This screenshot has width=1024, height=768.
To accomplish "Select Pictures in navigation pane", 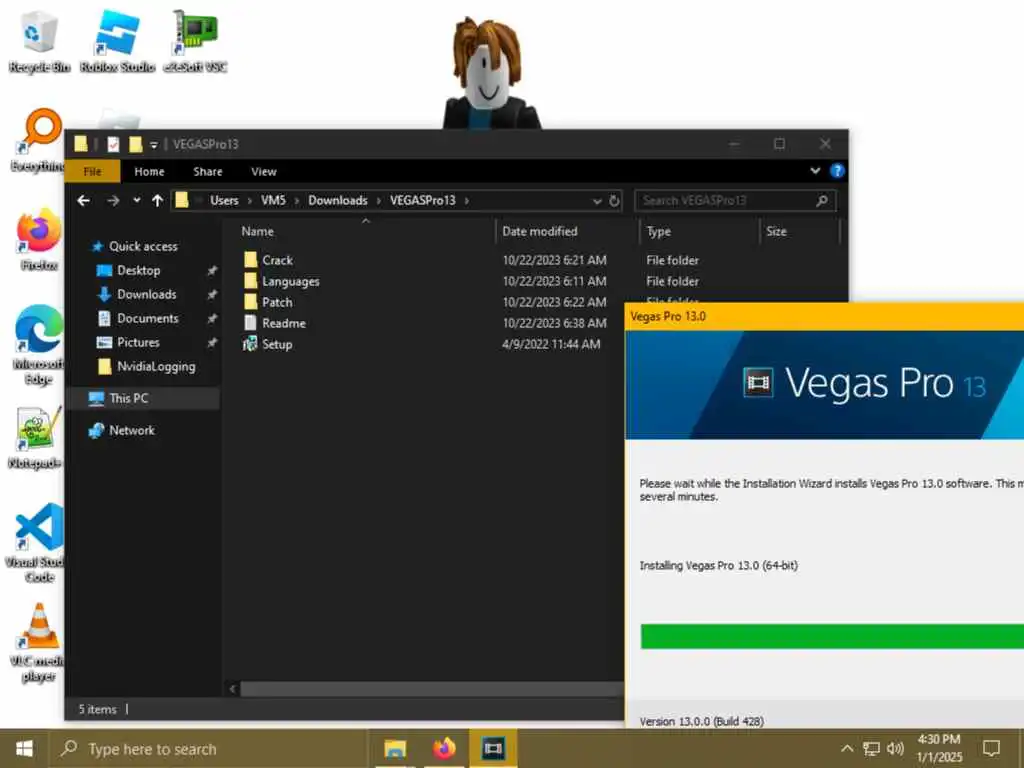I will tap(138, 343).
